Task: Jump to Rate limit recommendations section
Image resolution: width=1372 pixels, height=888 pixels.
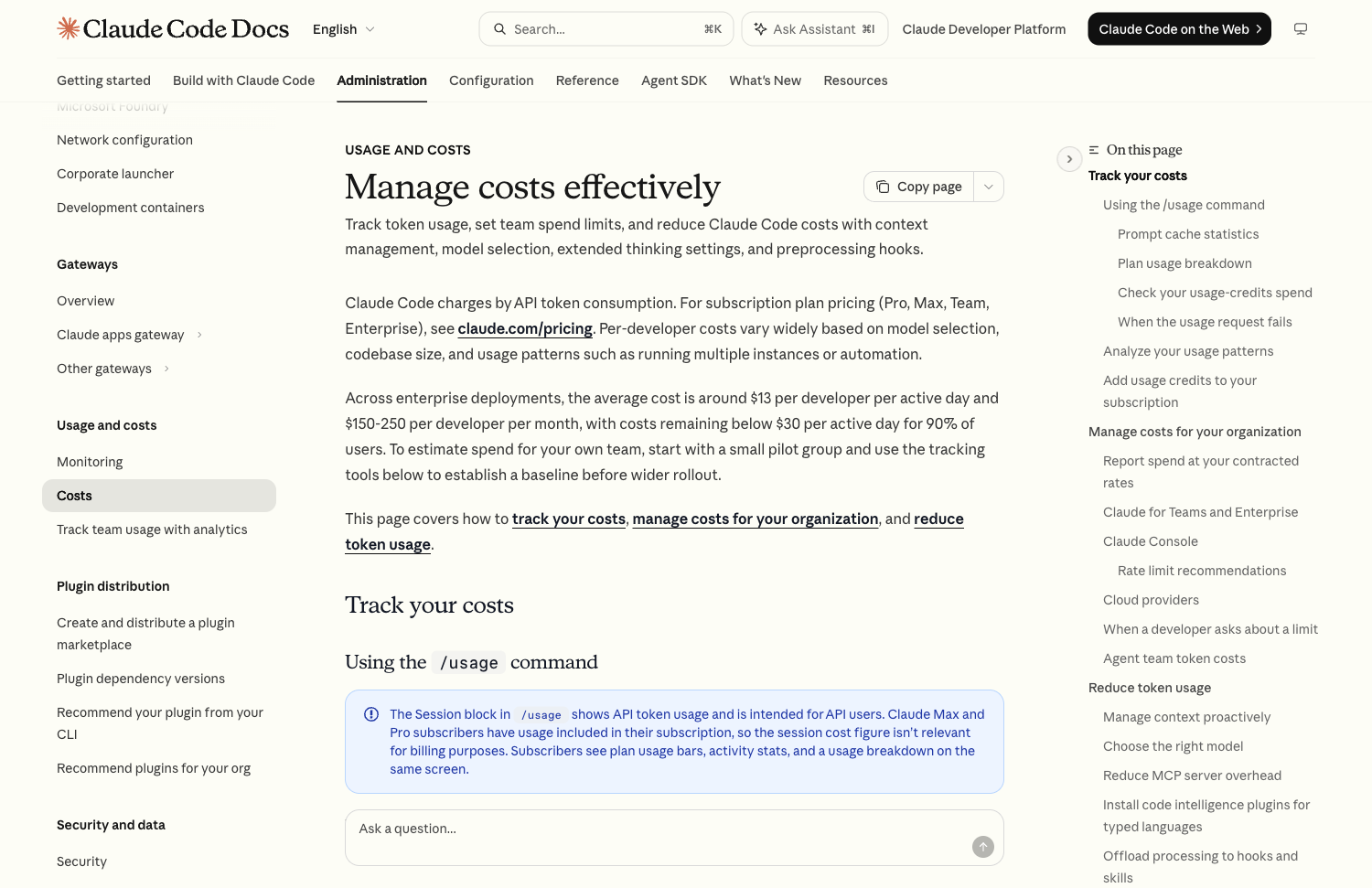Action: coord(1202,571)
